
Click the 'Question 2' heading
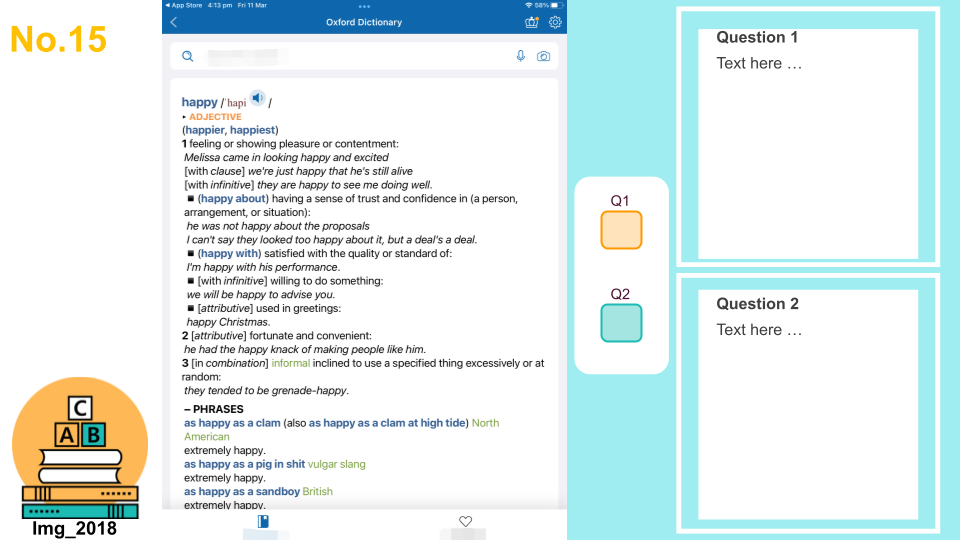pos(757,304)
